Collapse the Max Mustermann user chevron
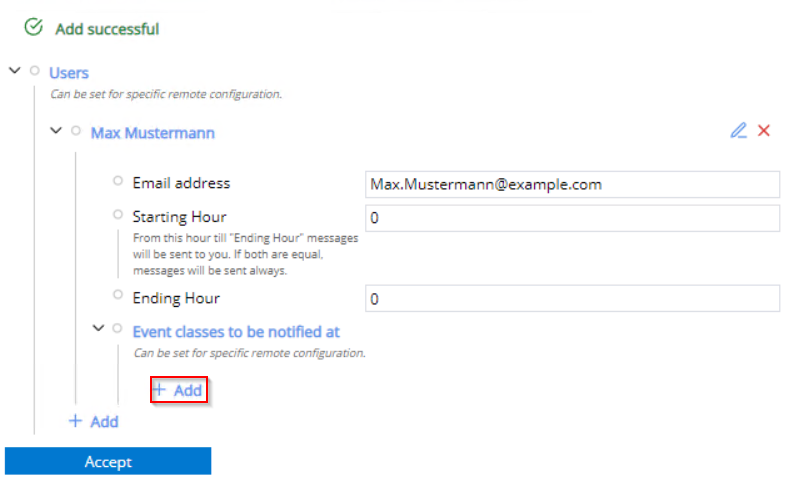The height and width of the screenshot is (493, 806). pos(56,131)
